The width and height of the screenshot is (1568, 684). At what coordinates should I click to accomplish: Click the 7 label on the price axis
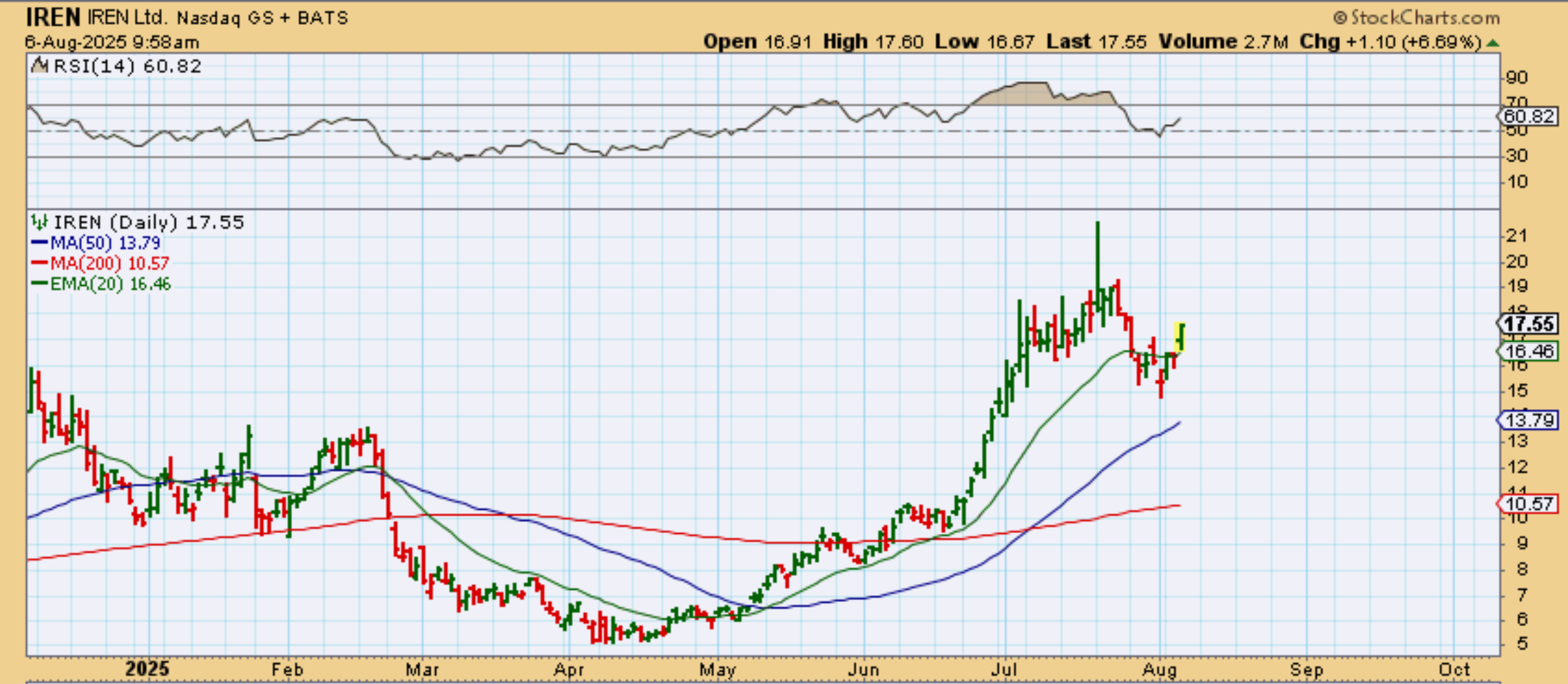pyautogui.click(x=1523, y=594)
